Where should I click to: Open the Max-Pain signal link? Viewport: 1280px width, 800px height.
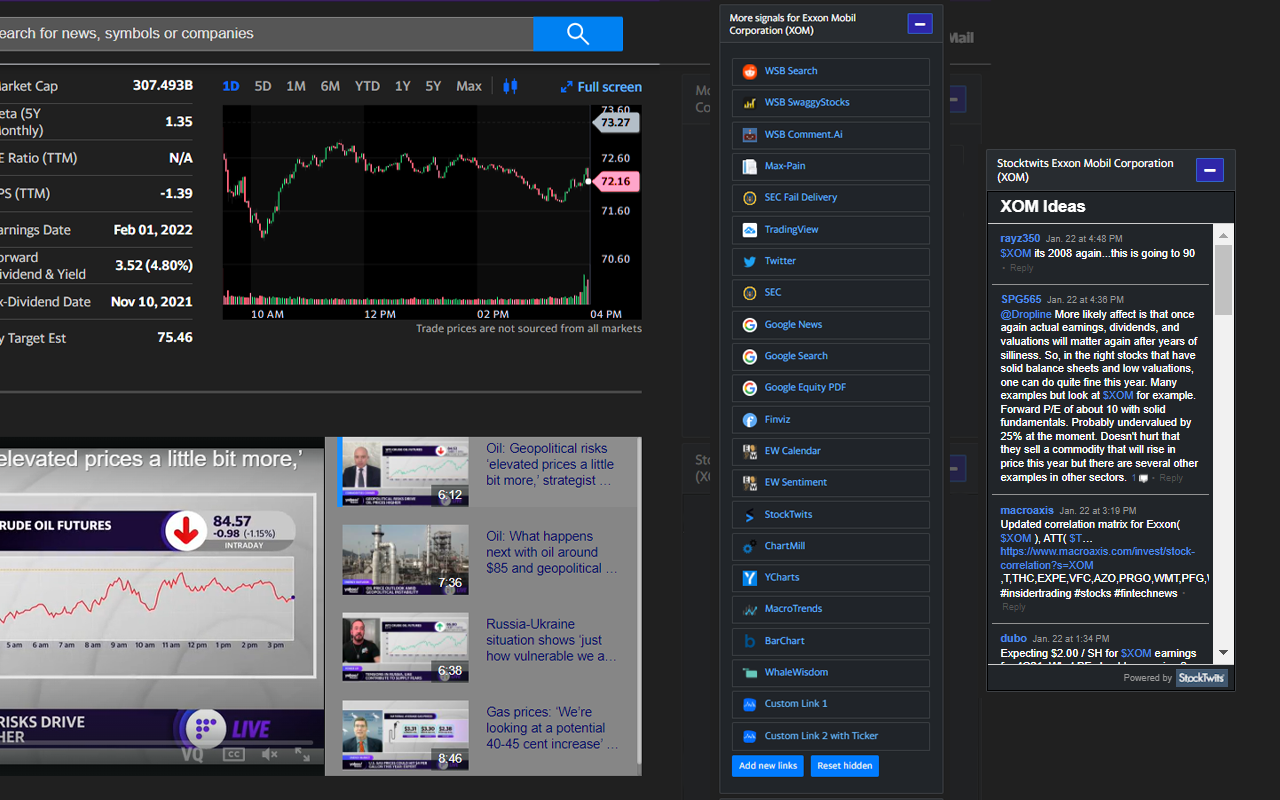830,166
